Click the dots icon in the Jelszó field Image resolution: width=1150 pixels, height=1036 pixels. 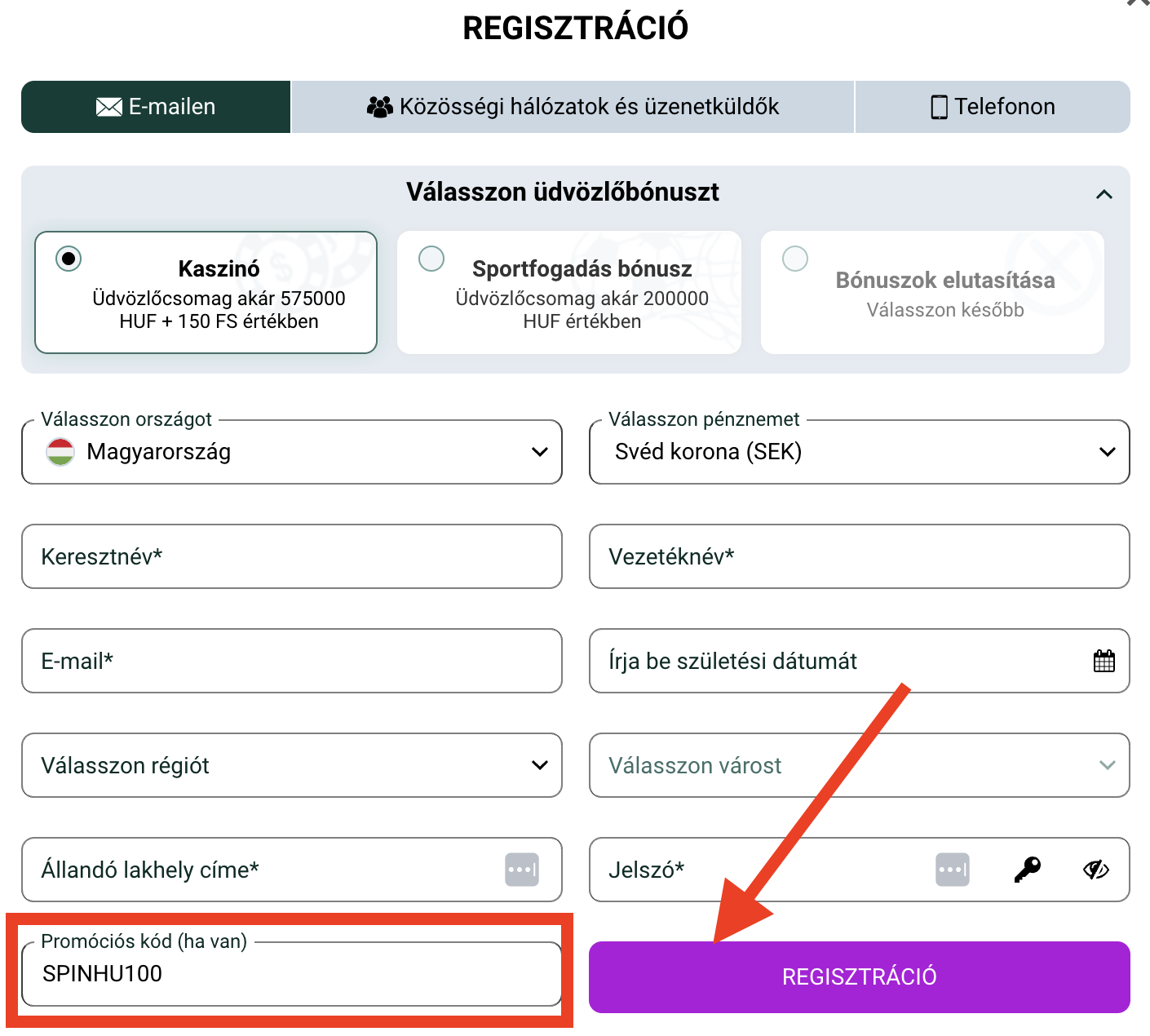click(x=953, y=870)
